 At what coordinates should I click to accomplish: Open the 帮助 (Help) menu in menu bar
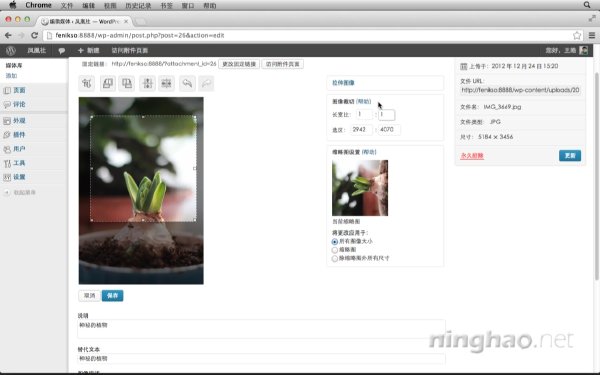pos(210,6)
